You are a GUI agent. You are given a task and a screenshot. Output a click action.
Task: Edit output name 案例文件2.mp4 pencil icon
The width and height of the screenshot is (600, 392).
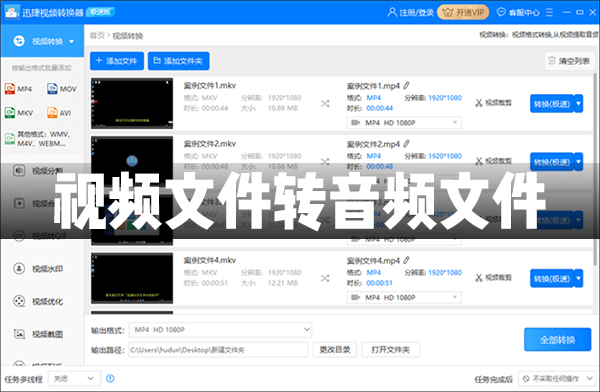406,144
